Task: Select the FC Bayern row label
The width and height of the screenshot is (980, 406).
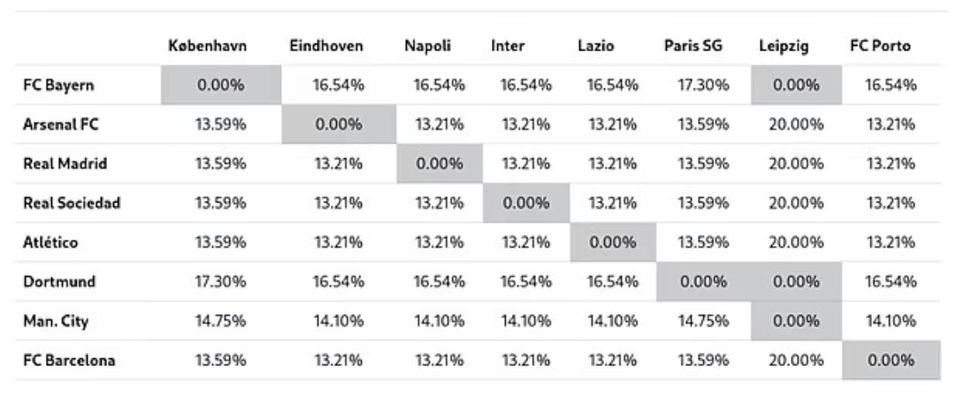Action: point(58,85)
